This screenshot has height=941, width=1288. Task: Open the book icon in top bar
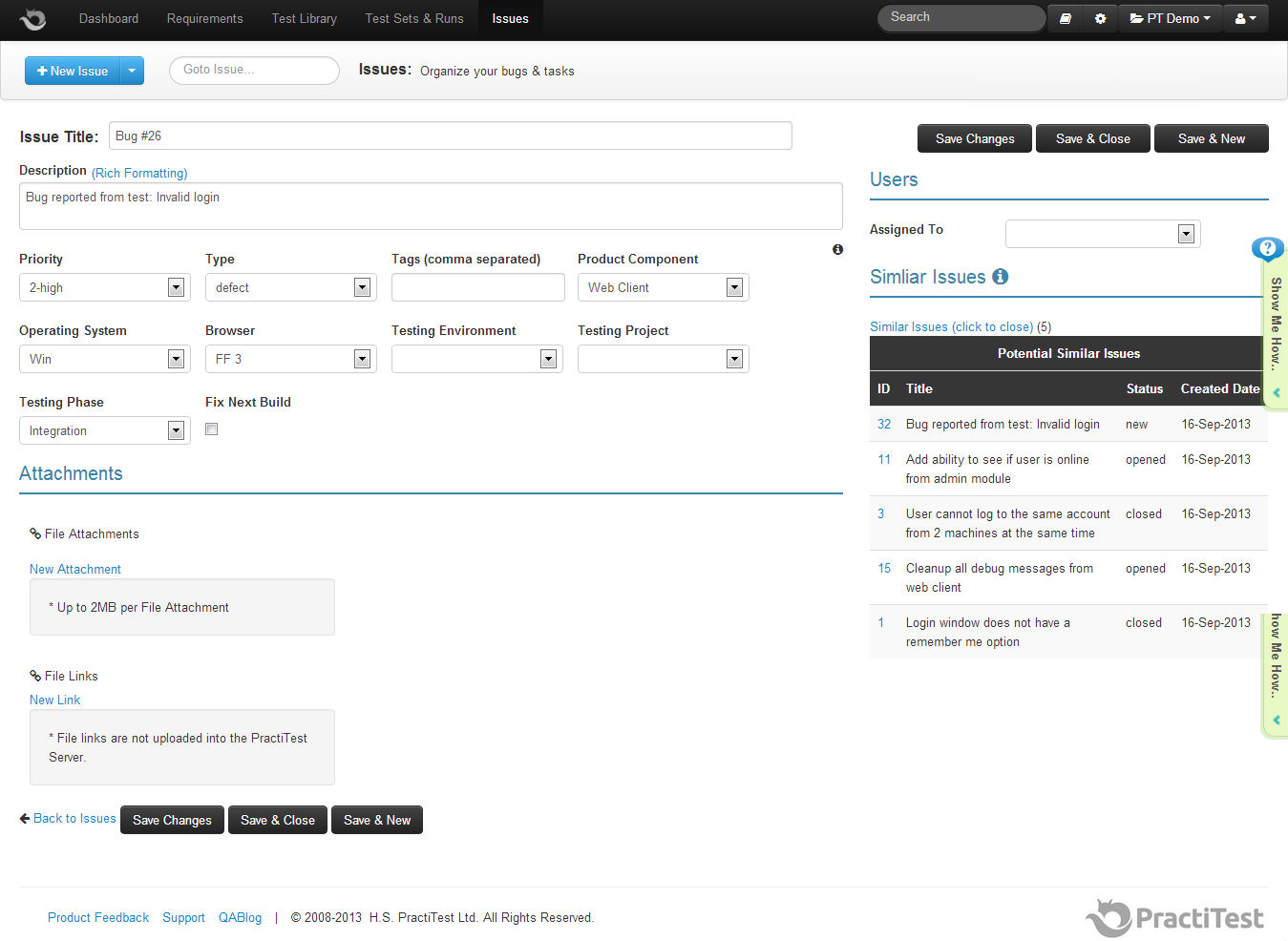[x=1066, y=18]
